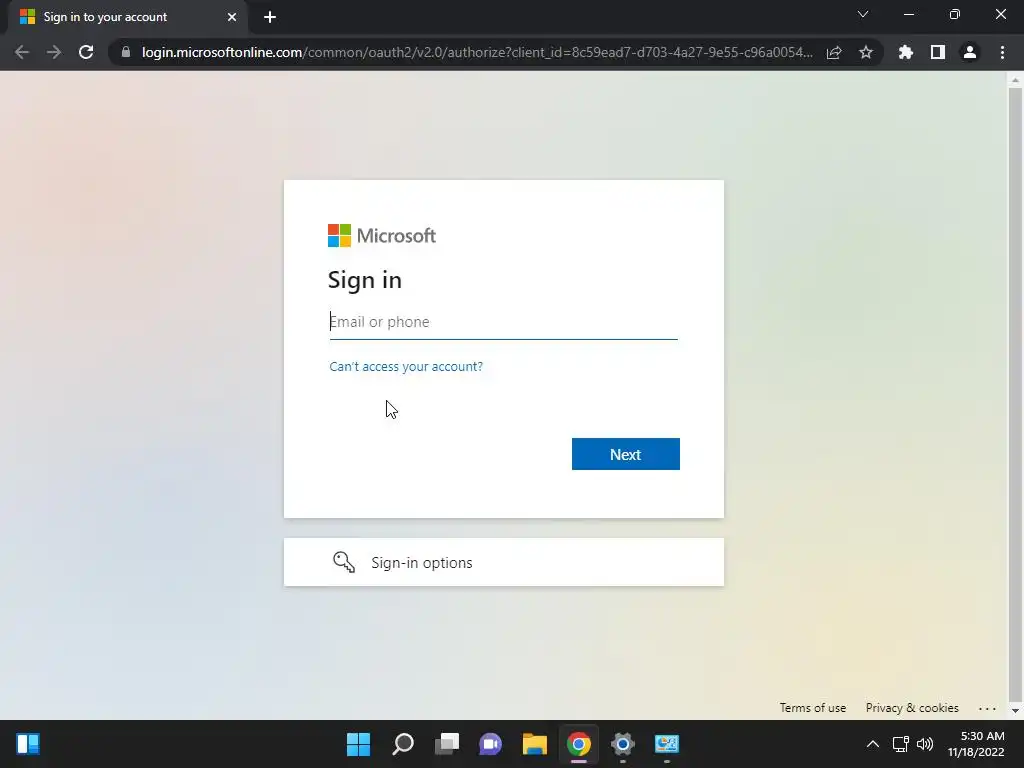Open the Privacy & cookies link
This screenshot has height=768, width=1024.
tap(912, 708)
